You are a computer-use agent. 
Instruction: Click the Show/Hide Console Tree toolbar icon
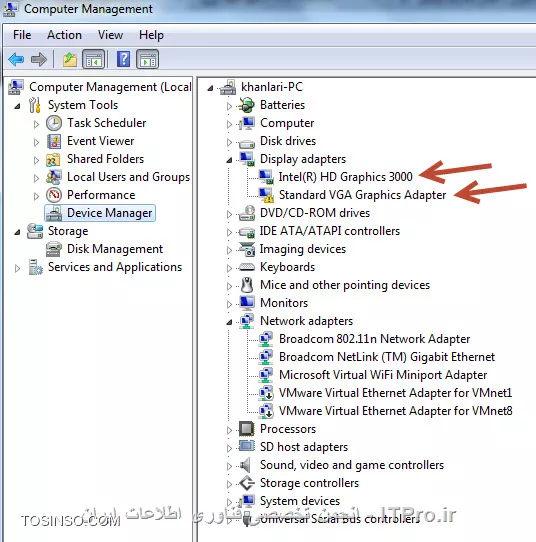93,59
